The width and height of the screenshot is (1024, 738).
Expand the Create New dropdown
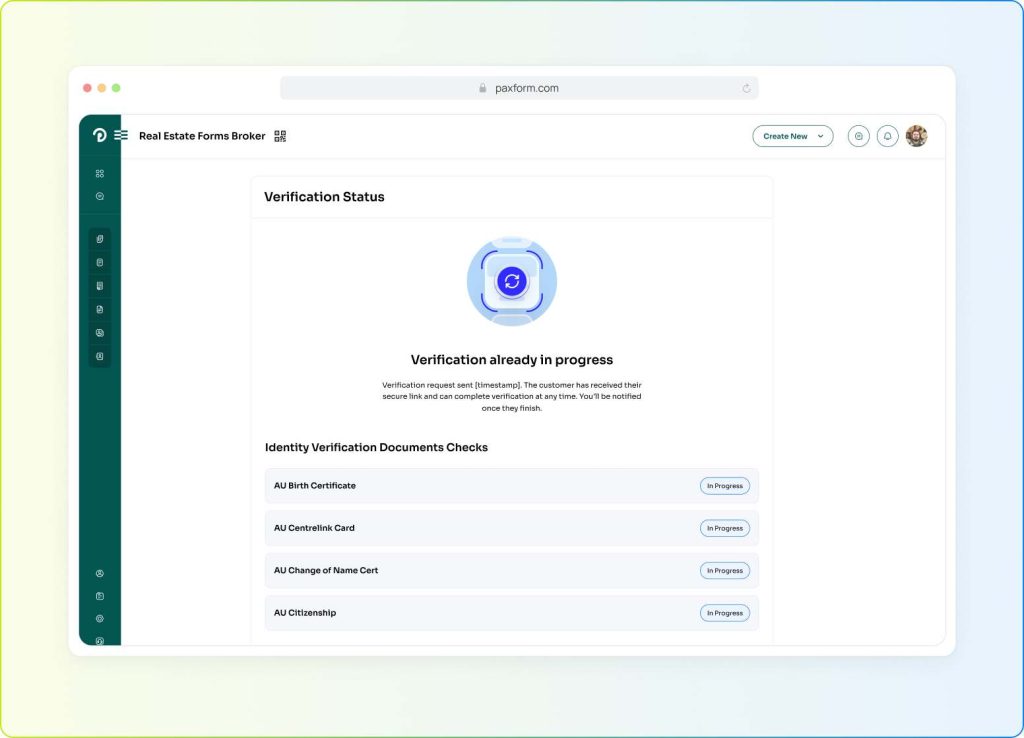pyautogui.click(x=792, y=136)
